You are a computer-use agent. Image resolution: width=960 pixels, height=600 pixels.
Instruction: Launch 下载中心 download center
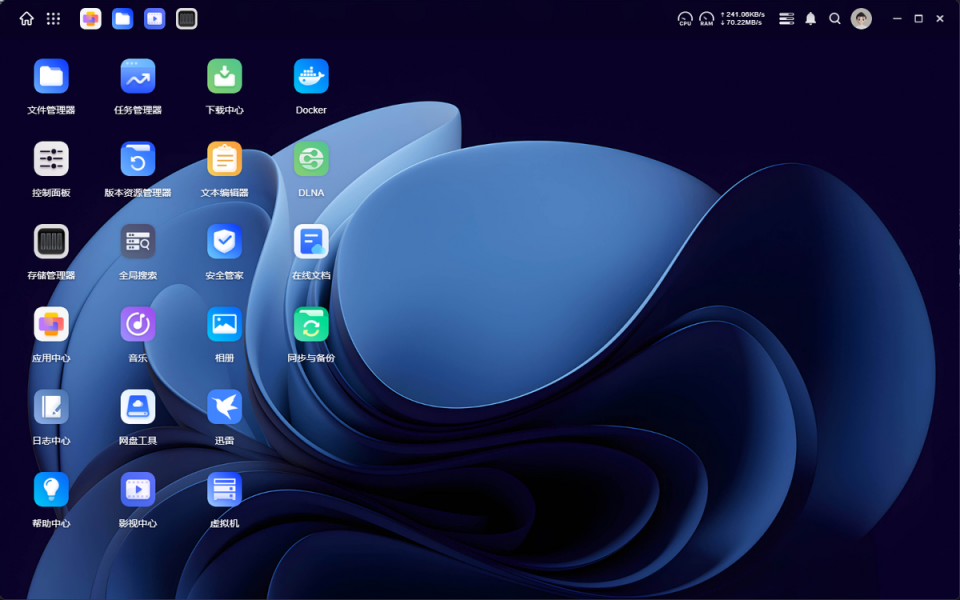coord(224,77)
